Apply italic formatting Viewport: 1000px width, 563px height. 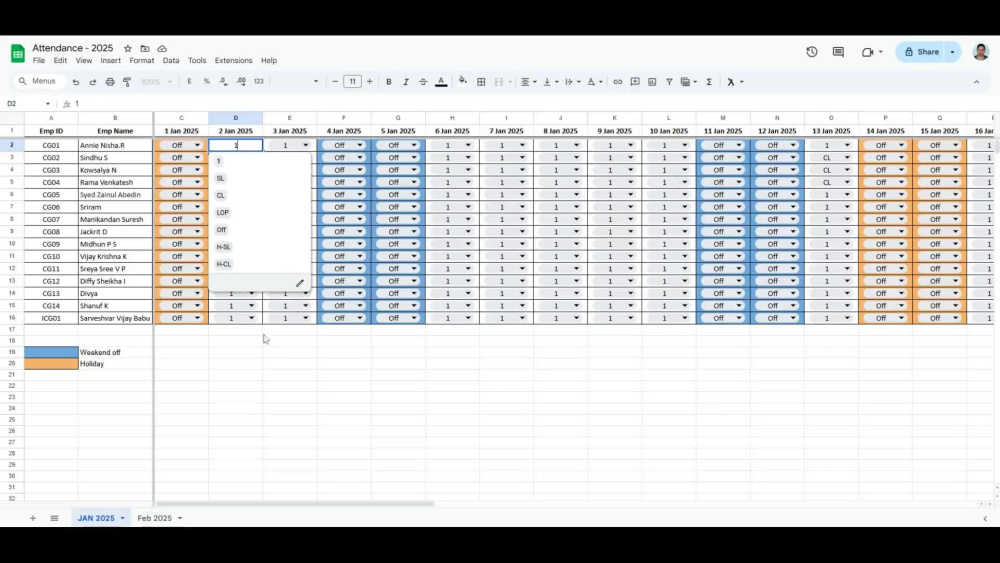406,82
